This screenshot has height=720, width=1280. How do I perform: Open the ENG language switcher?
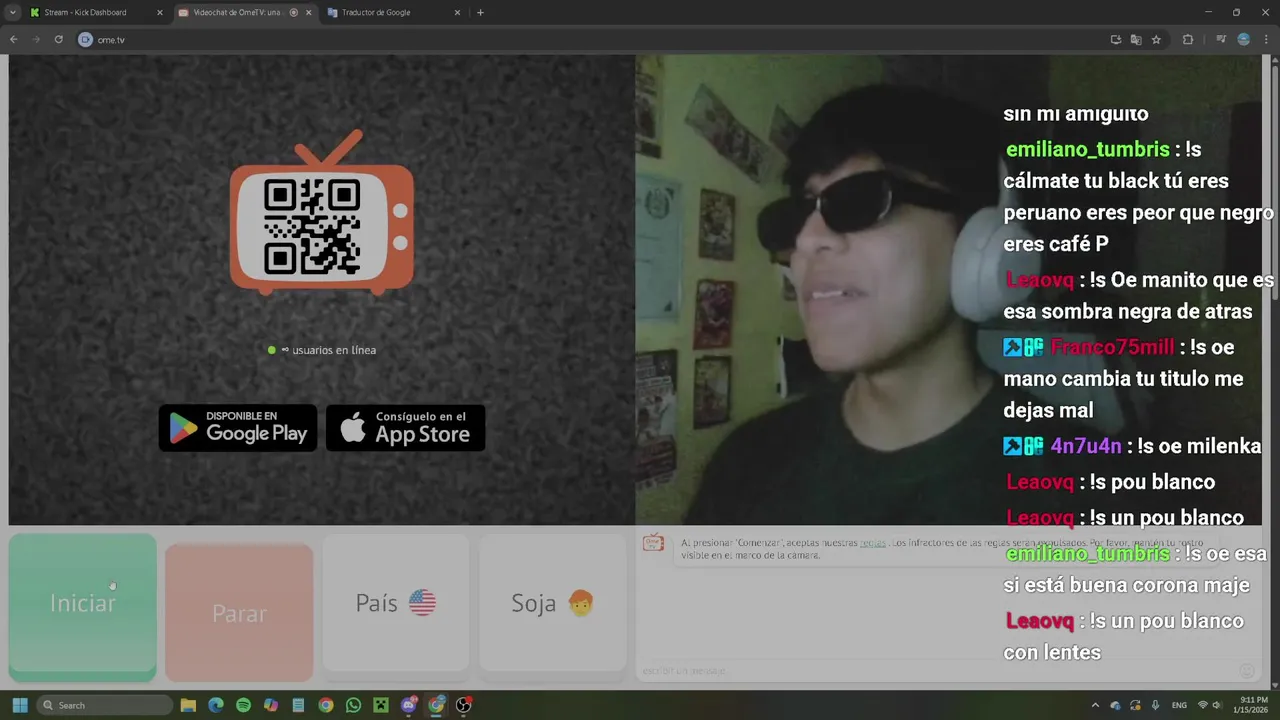point(1179,705)
